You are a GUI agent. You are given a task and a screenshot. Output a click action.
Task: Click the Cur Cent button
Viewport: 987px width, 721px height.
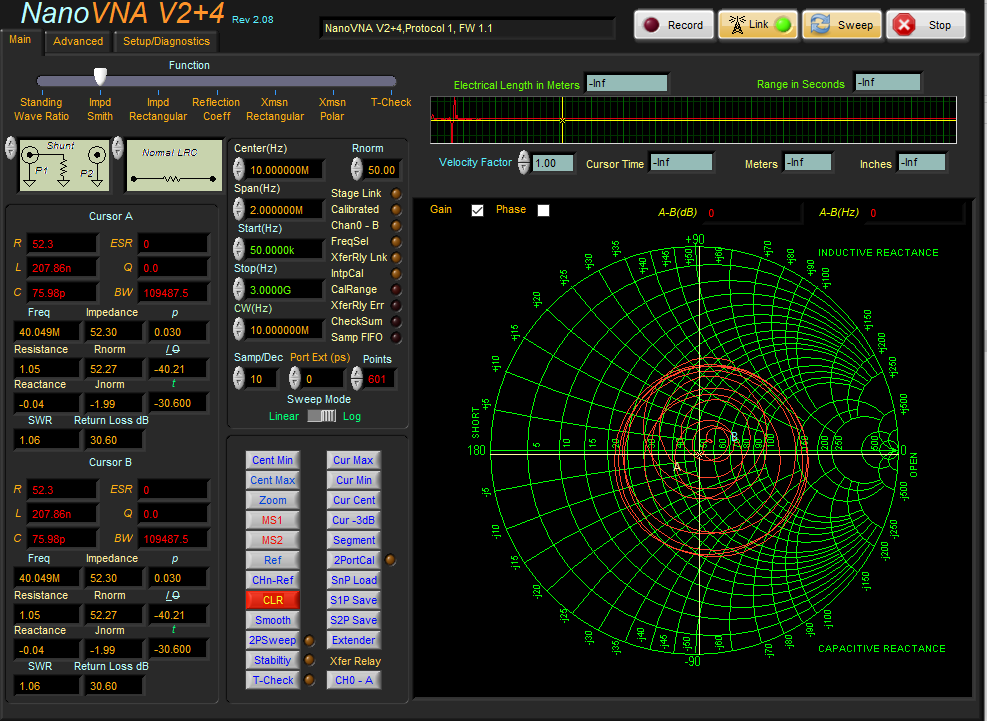coord(354,500)
